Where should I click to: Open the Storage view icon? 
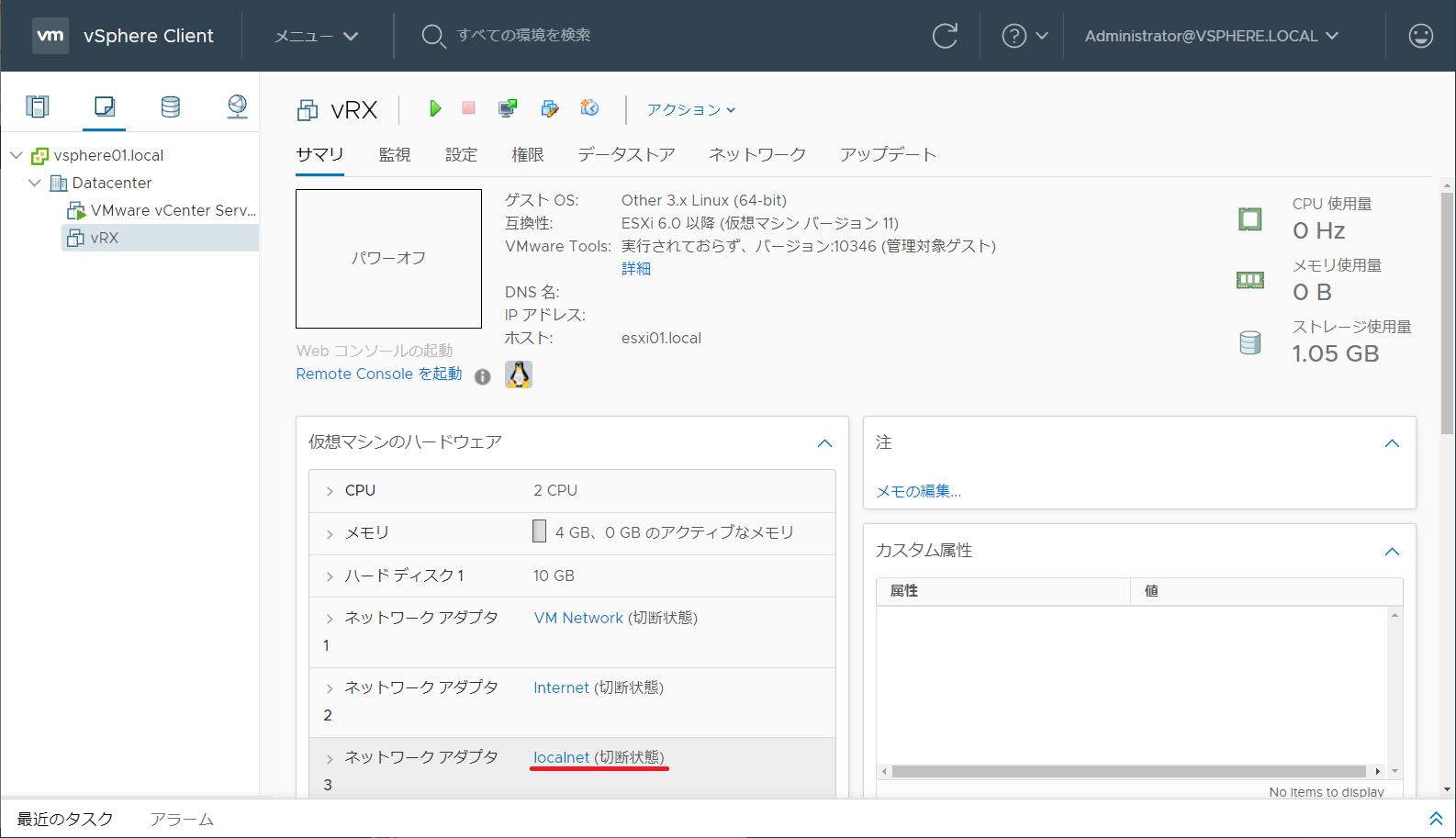click(x=171, y=106)
